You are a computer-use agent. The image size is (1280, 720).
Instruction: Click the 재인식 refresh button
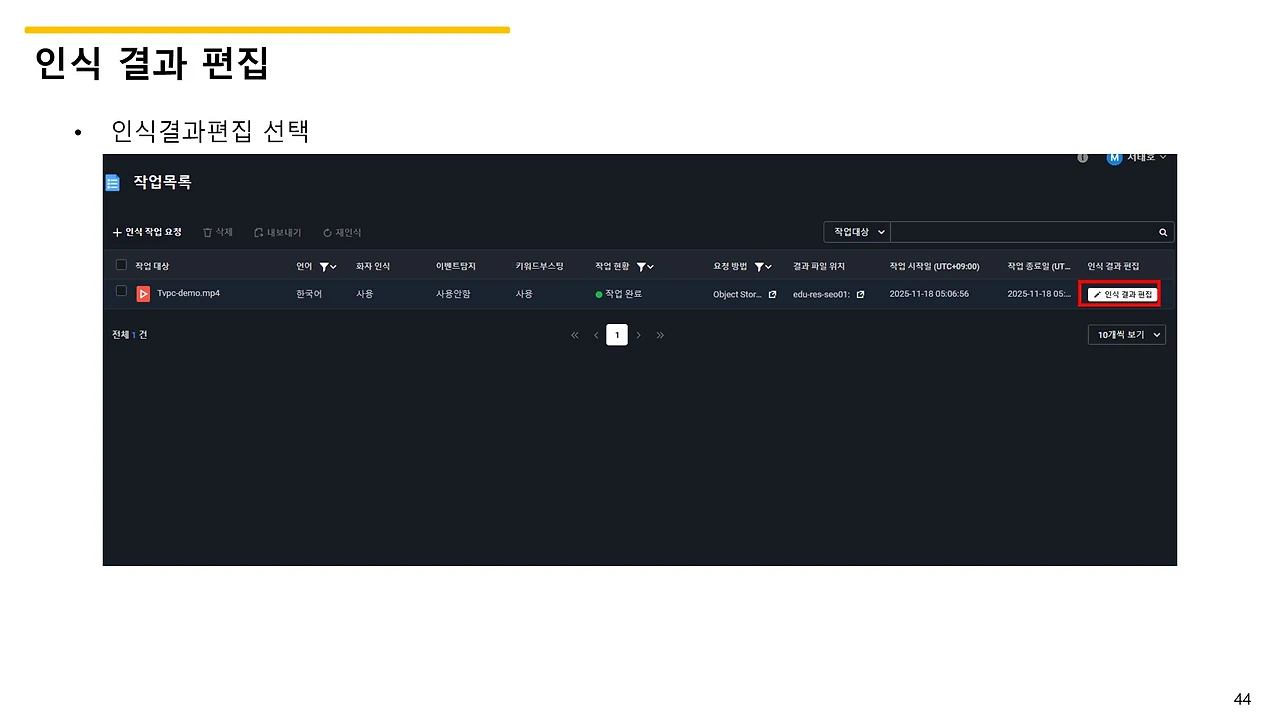coord(342,232)
